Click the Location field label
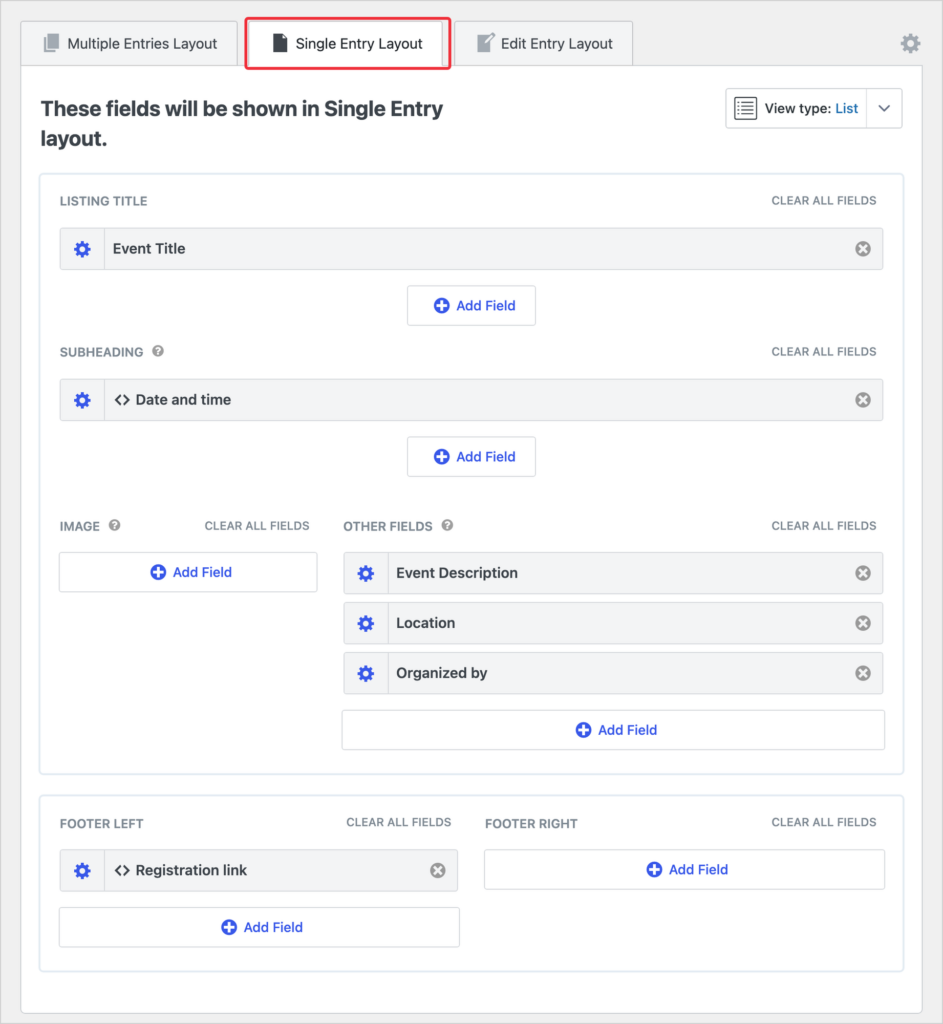 (x=426, y=623)
